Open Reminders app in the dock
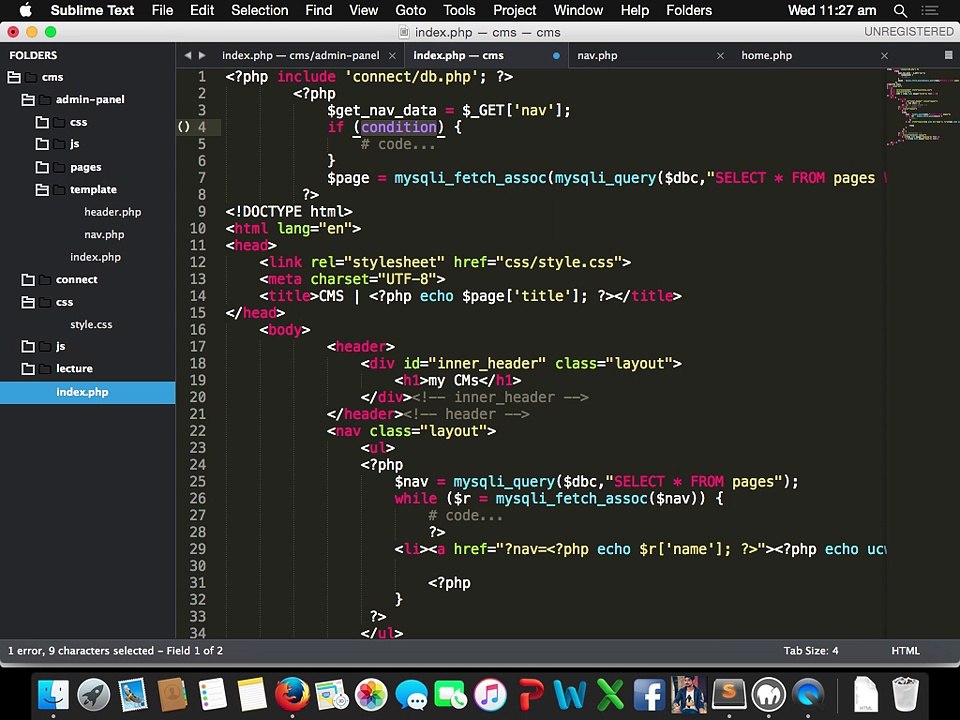 (212, 695)
